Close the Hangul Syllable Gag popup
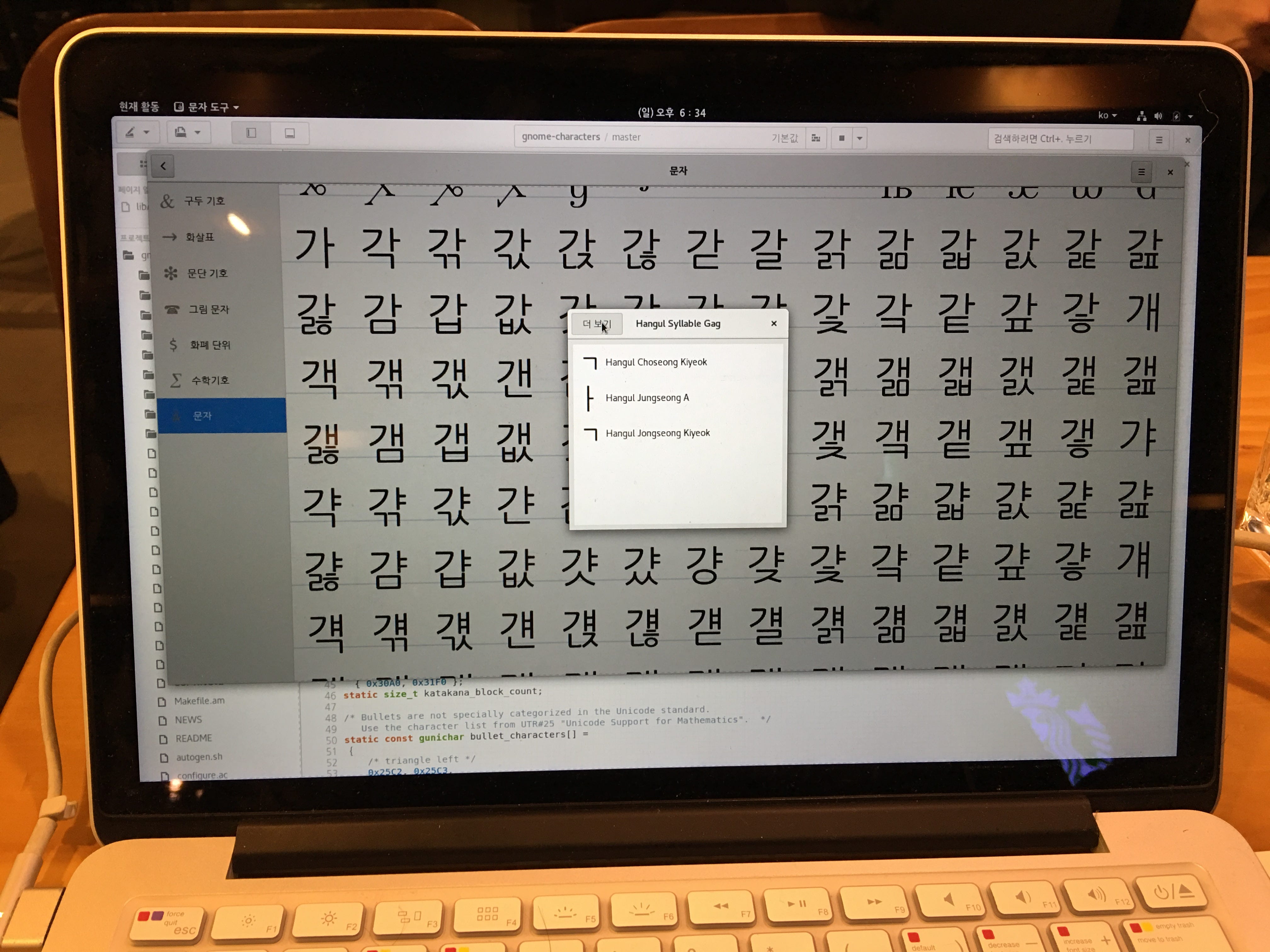Screen dimensions: 1270x952 (x=773, y=324)
